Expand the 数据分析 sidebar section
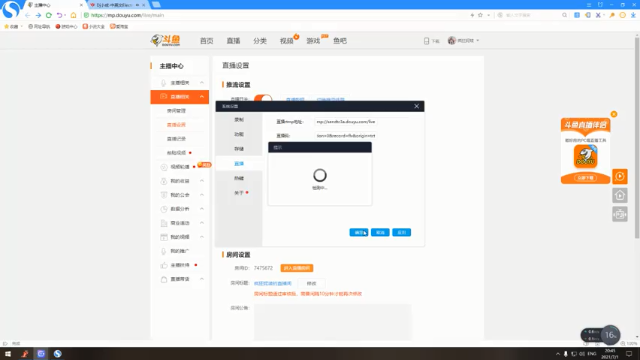 pyautogui.click(x=202, y=209)
